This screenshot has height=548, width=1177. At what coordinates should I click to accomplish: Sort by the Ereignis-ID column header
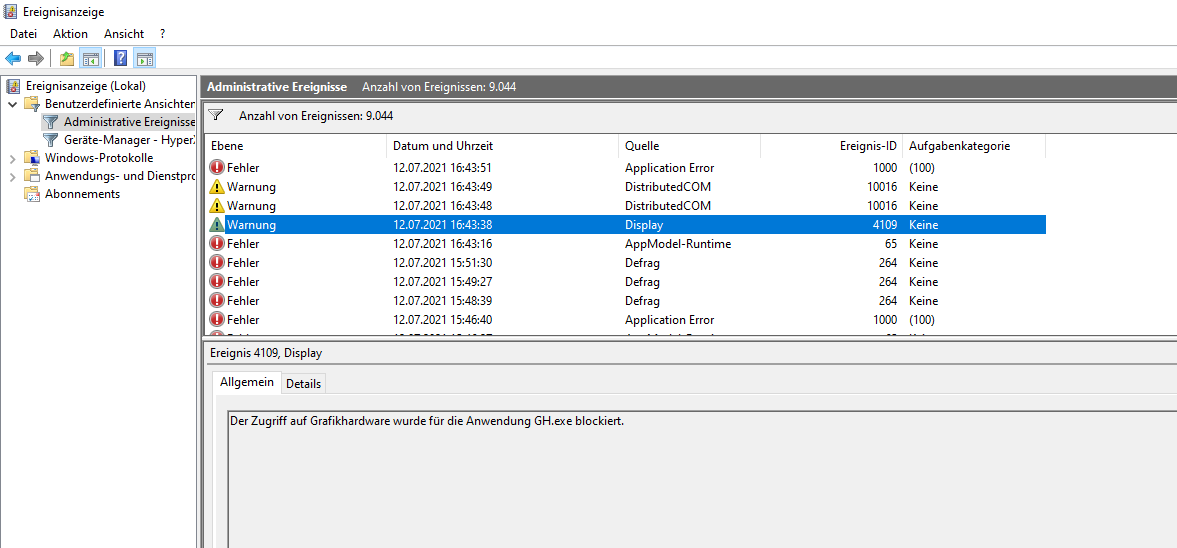click(831, 146)
